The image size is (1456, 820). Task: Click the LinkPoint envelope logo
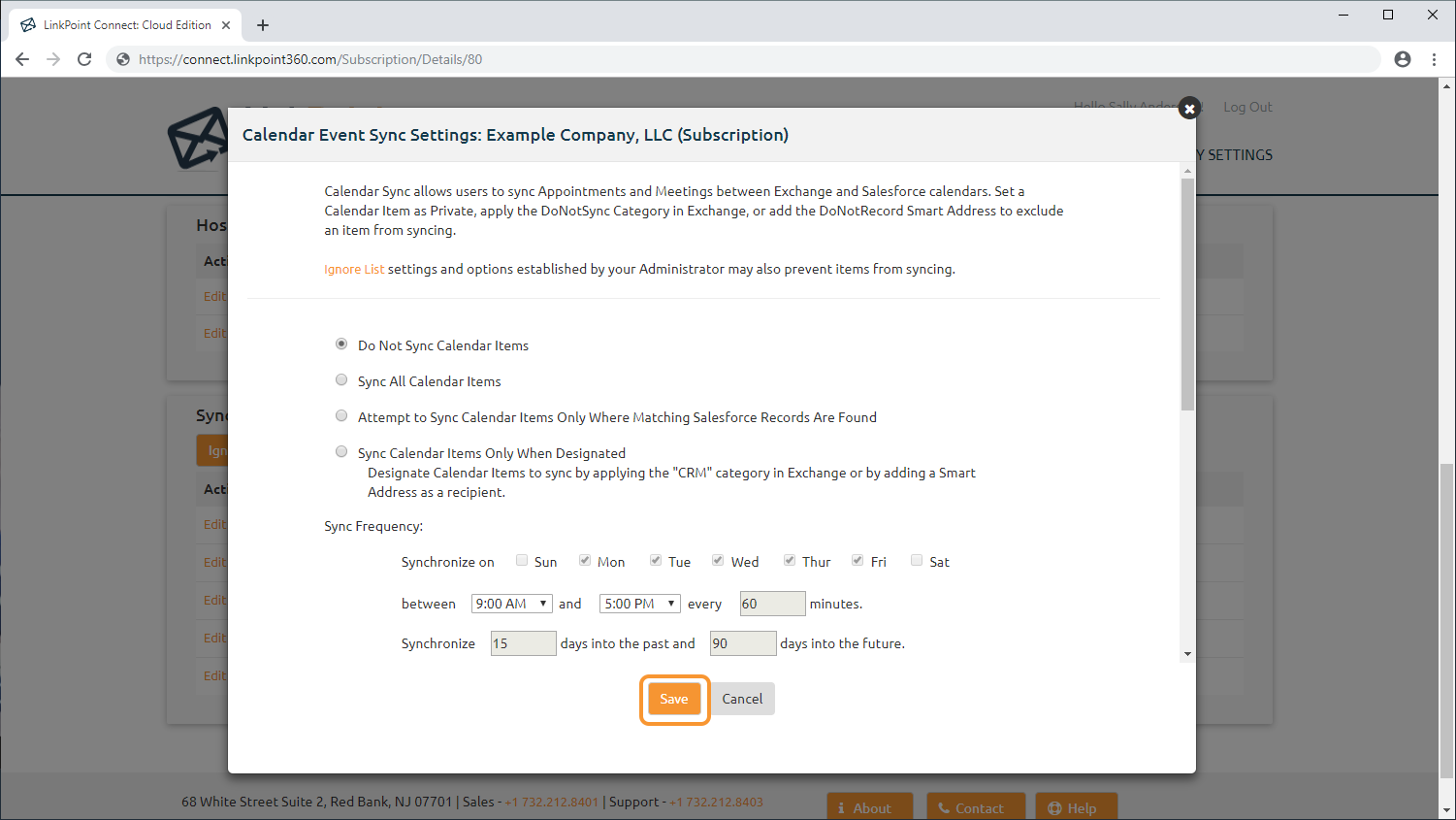198,138
